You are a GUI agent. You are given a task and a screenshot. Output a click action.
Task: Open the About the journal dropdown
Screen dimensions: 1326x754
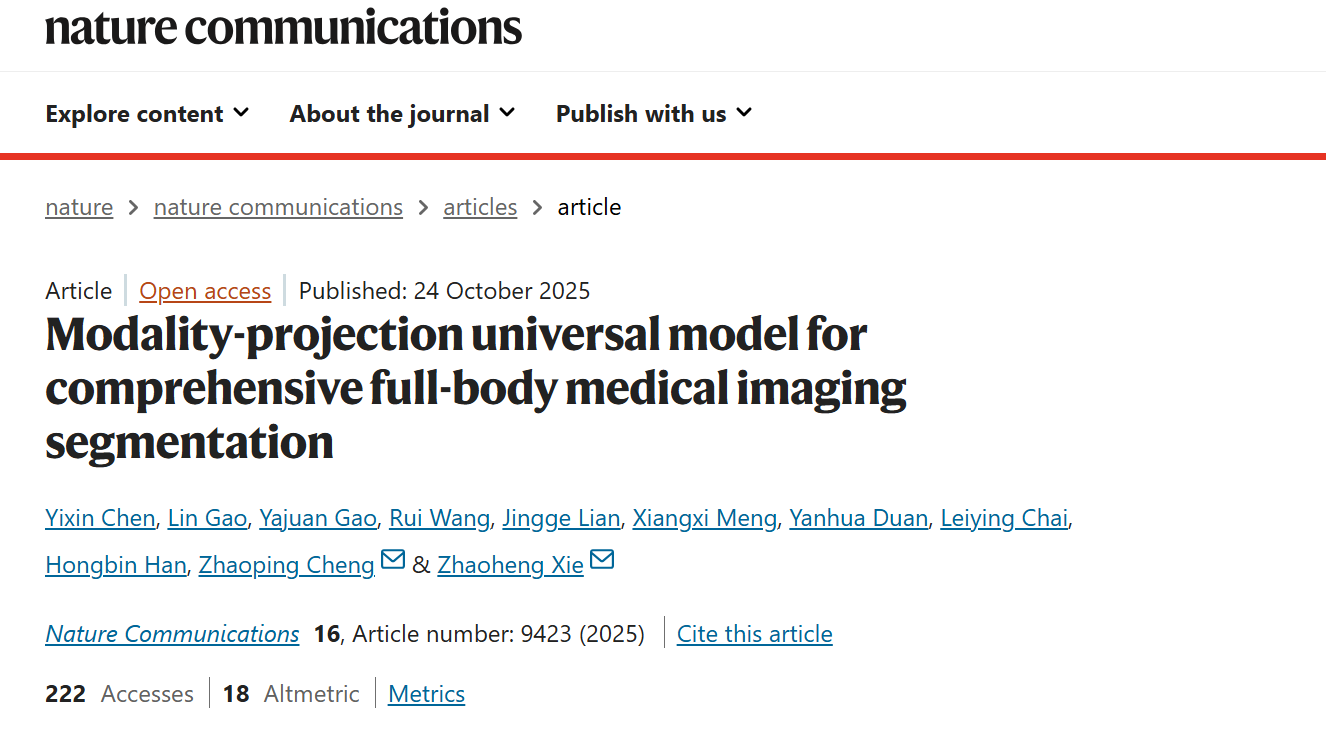[x=402, y=114]
